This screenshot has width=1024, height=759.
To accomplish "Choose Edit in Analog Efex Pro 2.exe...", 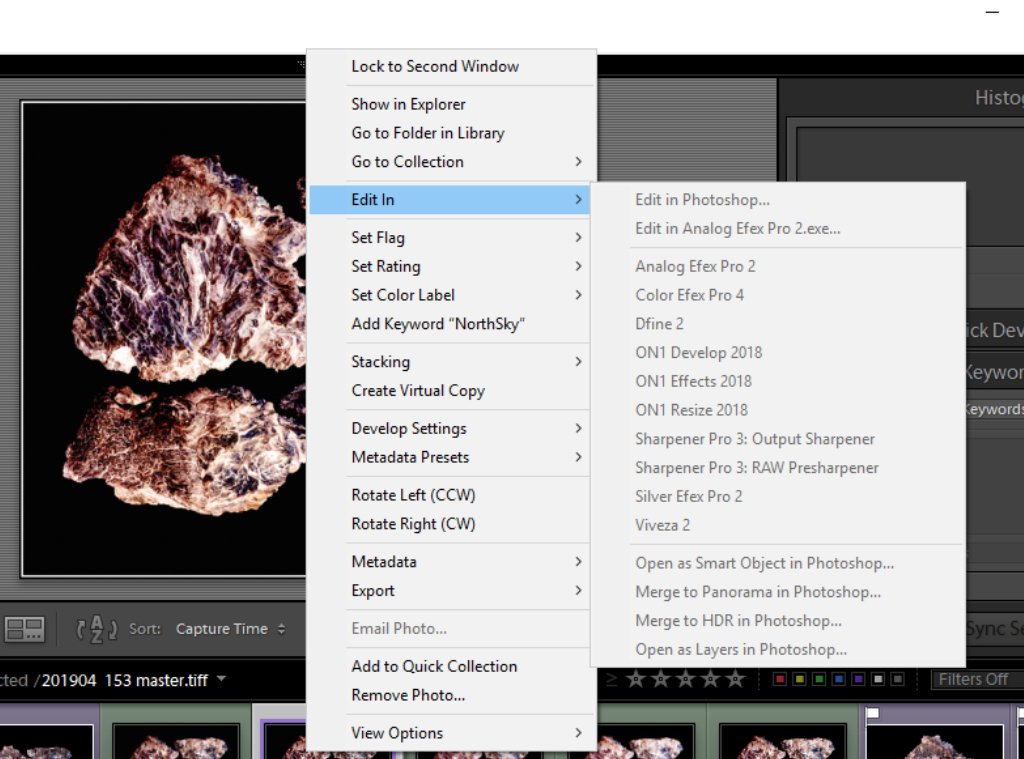I will pyautogui.click(x=778, y=228).
